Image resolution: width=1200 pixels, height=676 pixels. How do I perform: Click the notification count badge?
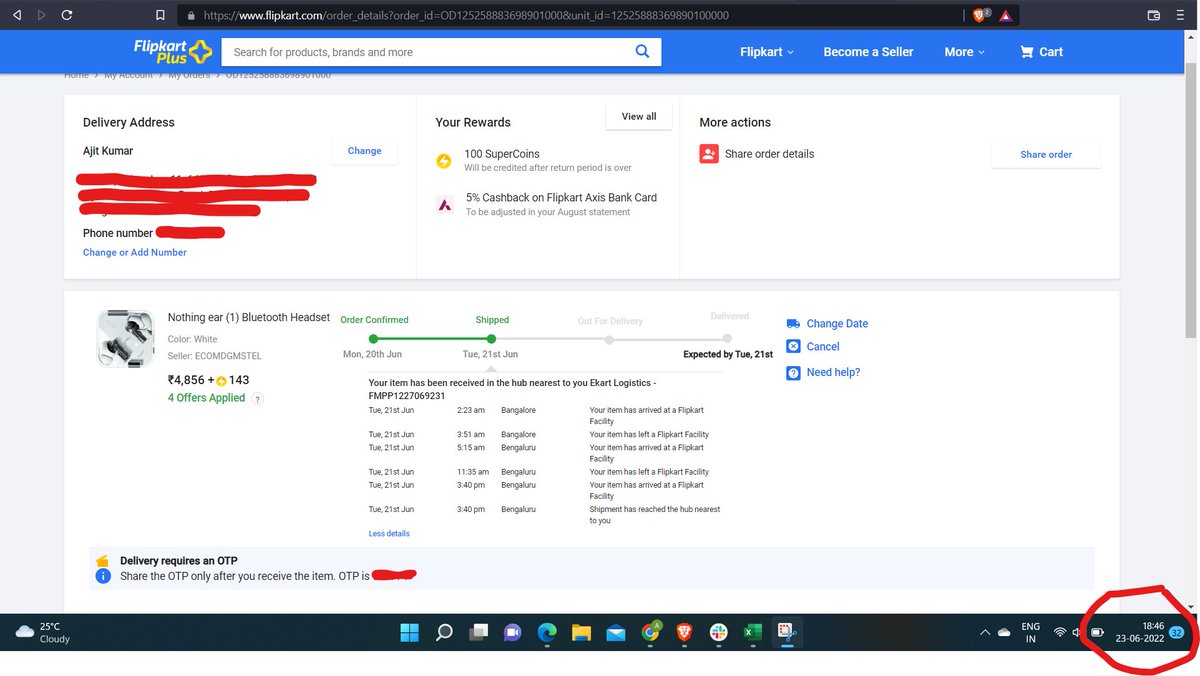(x=1177, y=633)
